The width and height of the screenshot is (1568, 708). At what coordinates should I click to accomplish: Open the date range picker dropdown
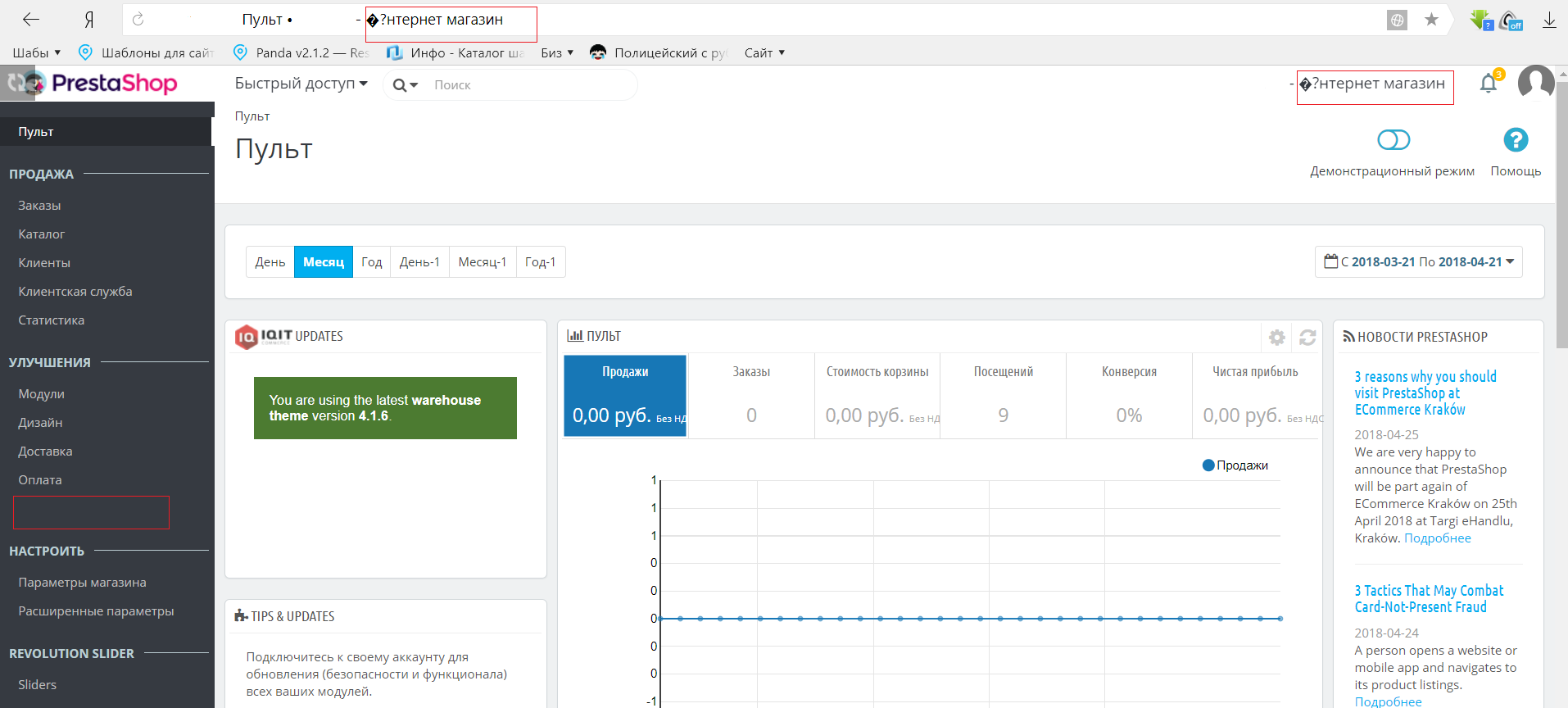point(1419,262)
